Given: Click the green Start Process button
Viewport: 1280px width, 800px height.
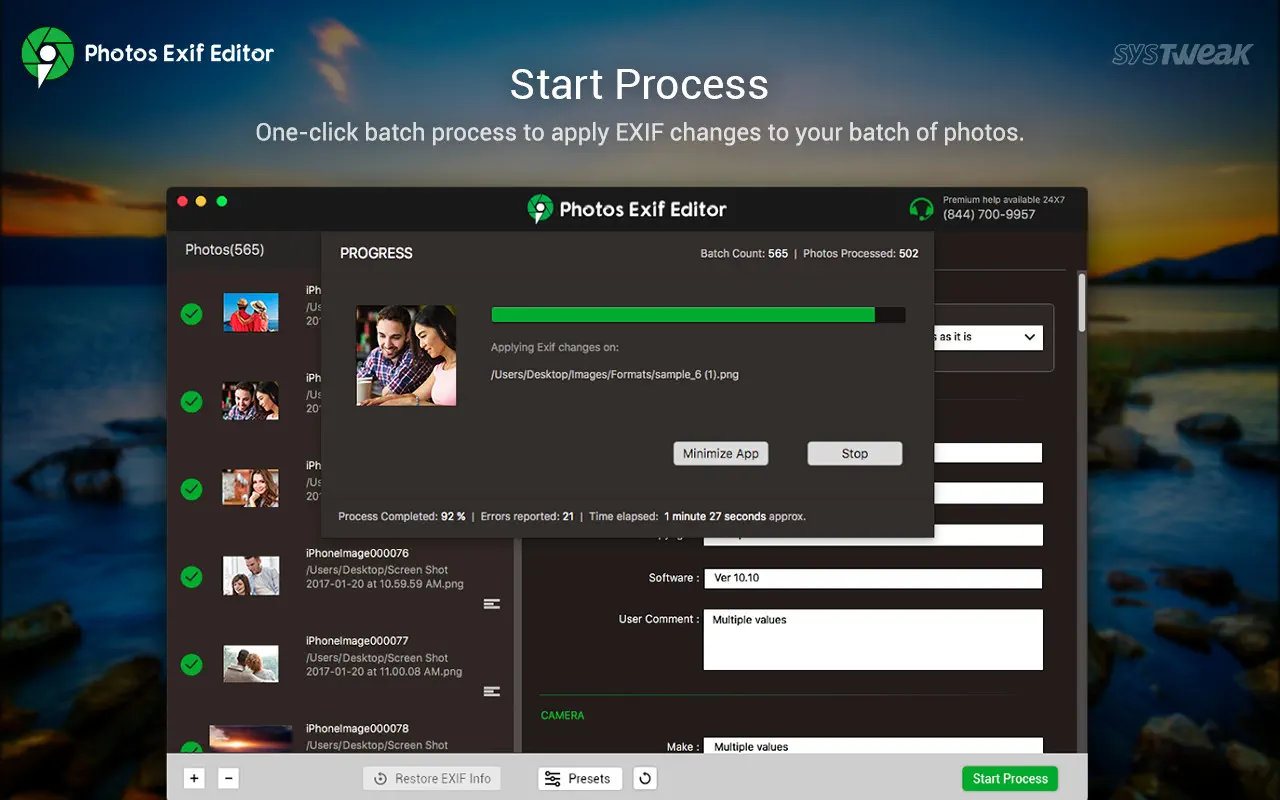Looking at the screenshot, I should click(x=1009, y=779).
